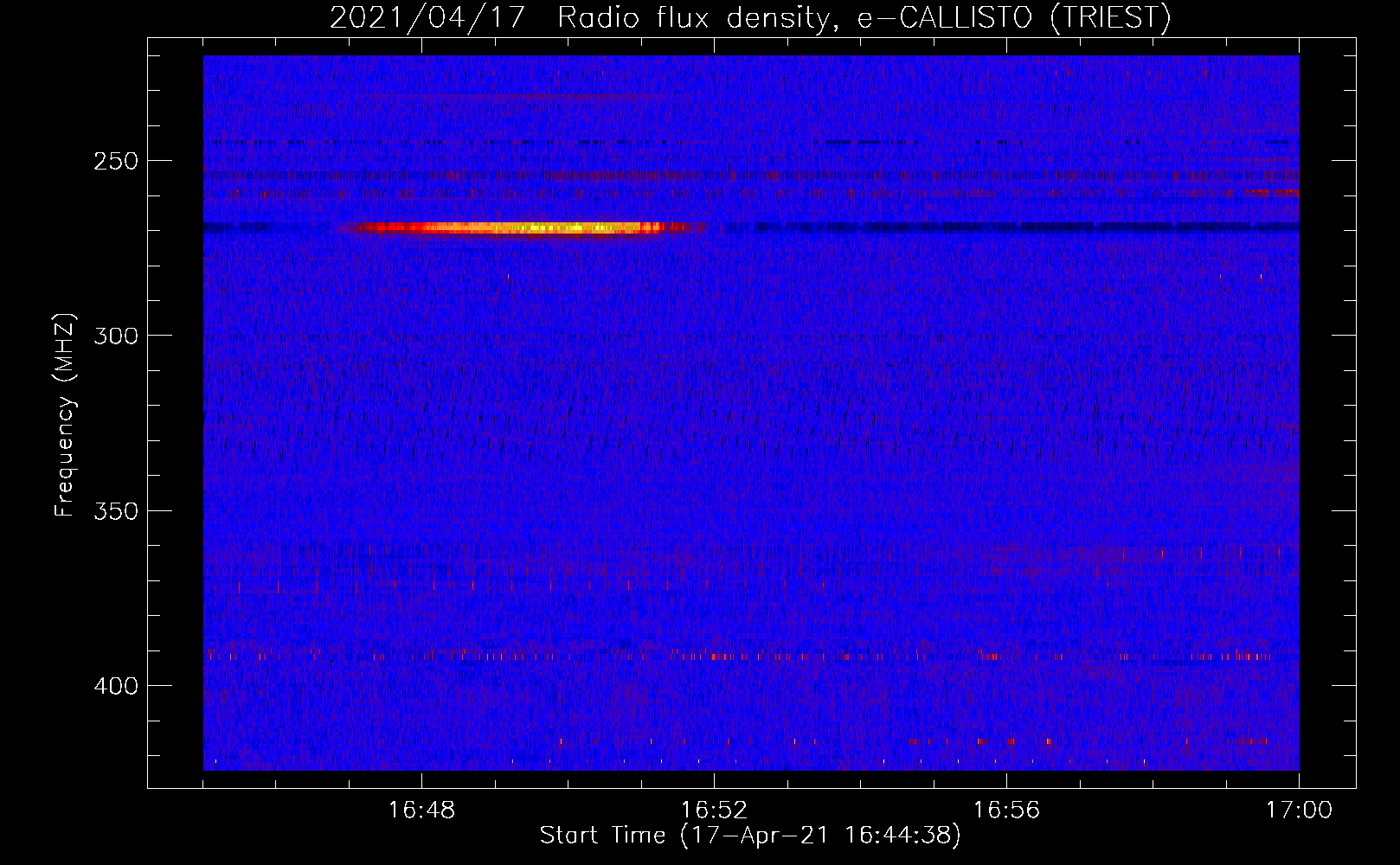Viewport: 1400px width, 865px height.
Task: Click the 'Start Time (17-Apr-21 16:44:38)' label
Action: click(x=750, y=836)
